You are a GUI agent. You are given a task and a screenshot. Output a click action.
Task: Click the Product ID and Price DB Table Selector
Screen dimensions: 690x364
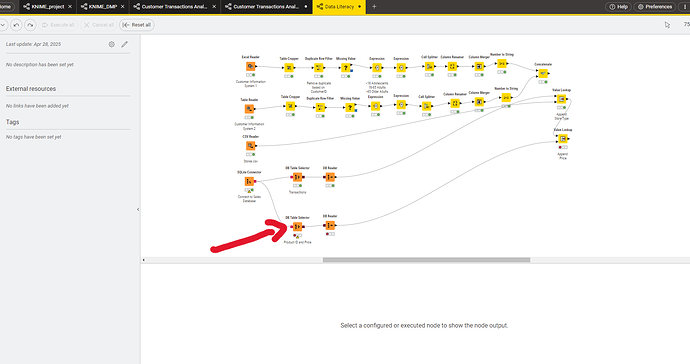pos(297,226)
